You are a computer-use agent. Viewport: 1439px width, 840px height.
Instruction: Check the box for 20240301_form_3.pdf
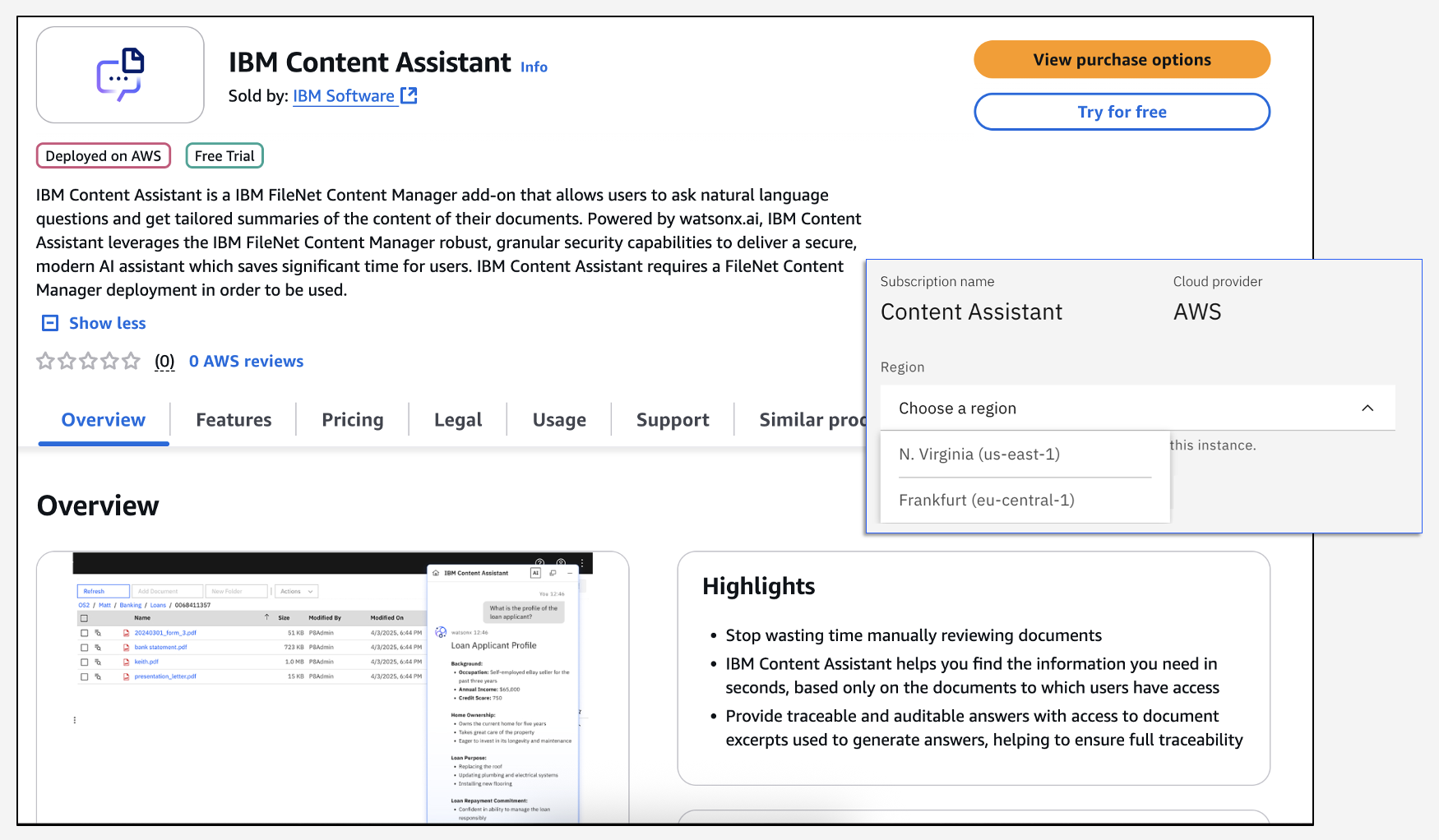click(x=84, y=633)
